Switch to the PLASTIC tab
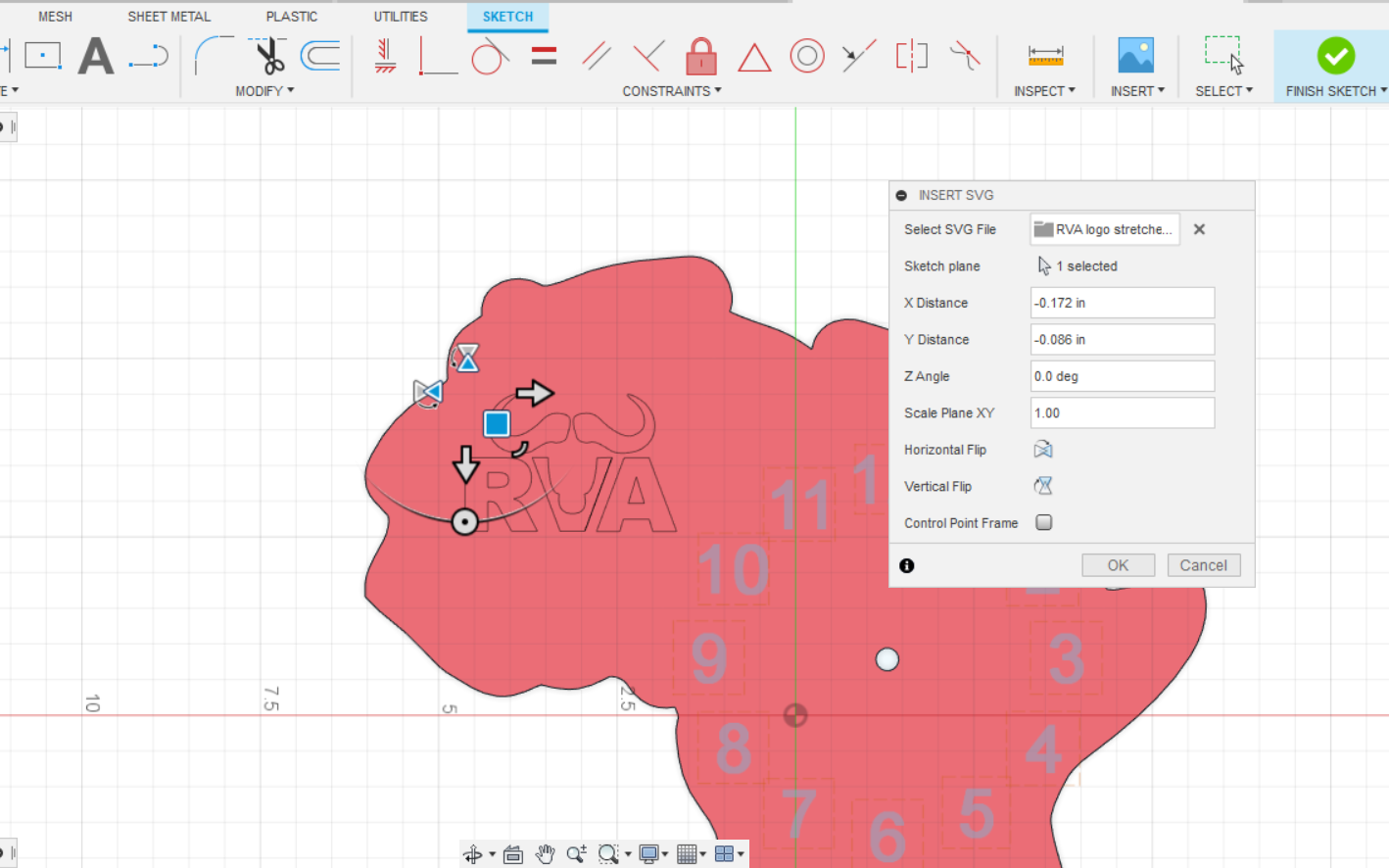Viewport: 1389px width, 868px height. [292, 17]
